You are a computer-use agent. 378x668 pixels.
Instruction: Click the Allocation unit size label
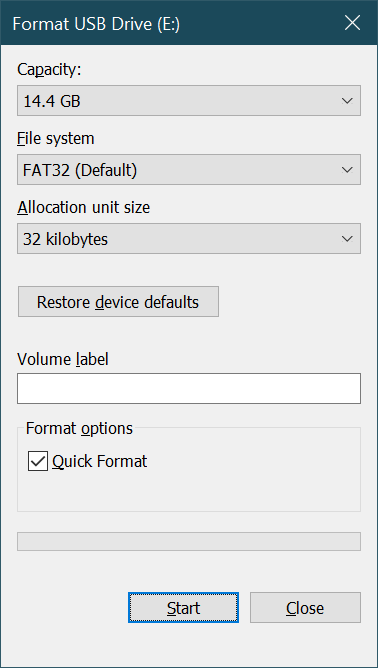(x=84, y=207)
